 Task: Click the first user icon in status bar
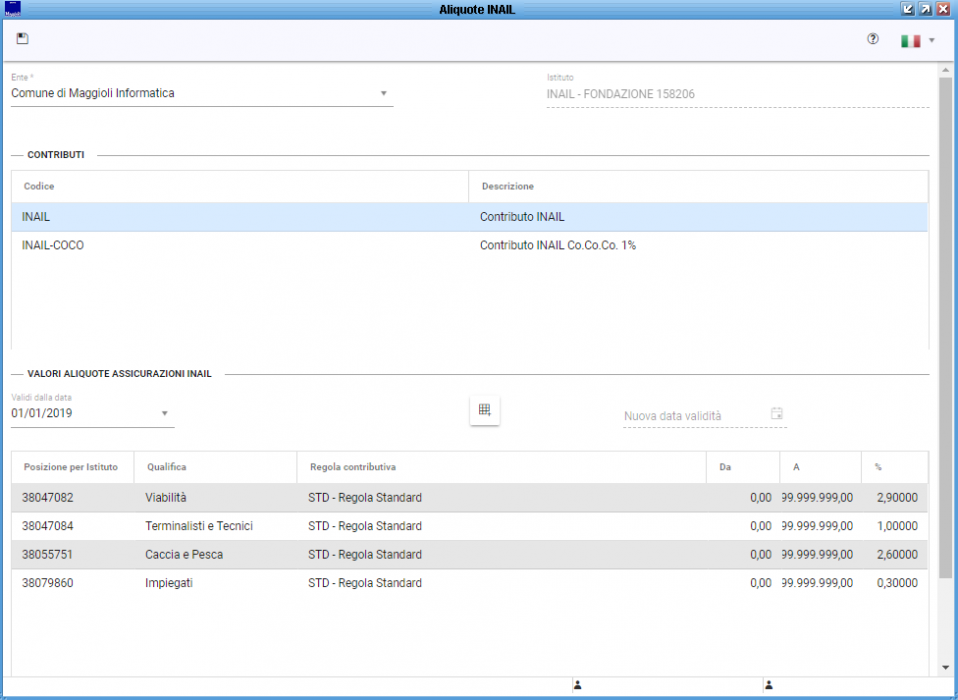577,685
